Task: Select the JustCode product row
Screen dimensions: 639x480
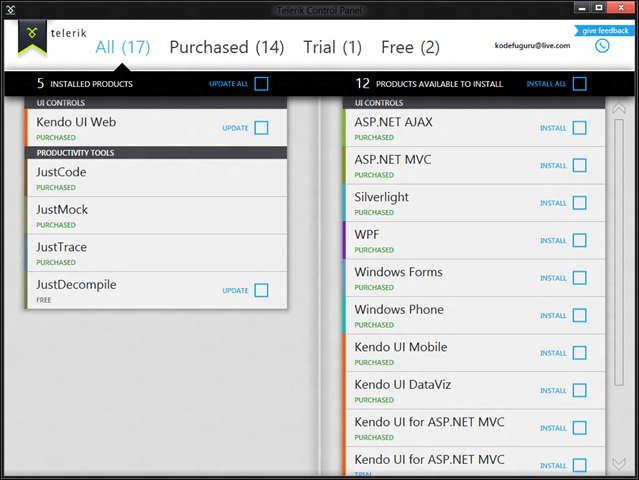Action: (156, 178)
